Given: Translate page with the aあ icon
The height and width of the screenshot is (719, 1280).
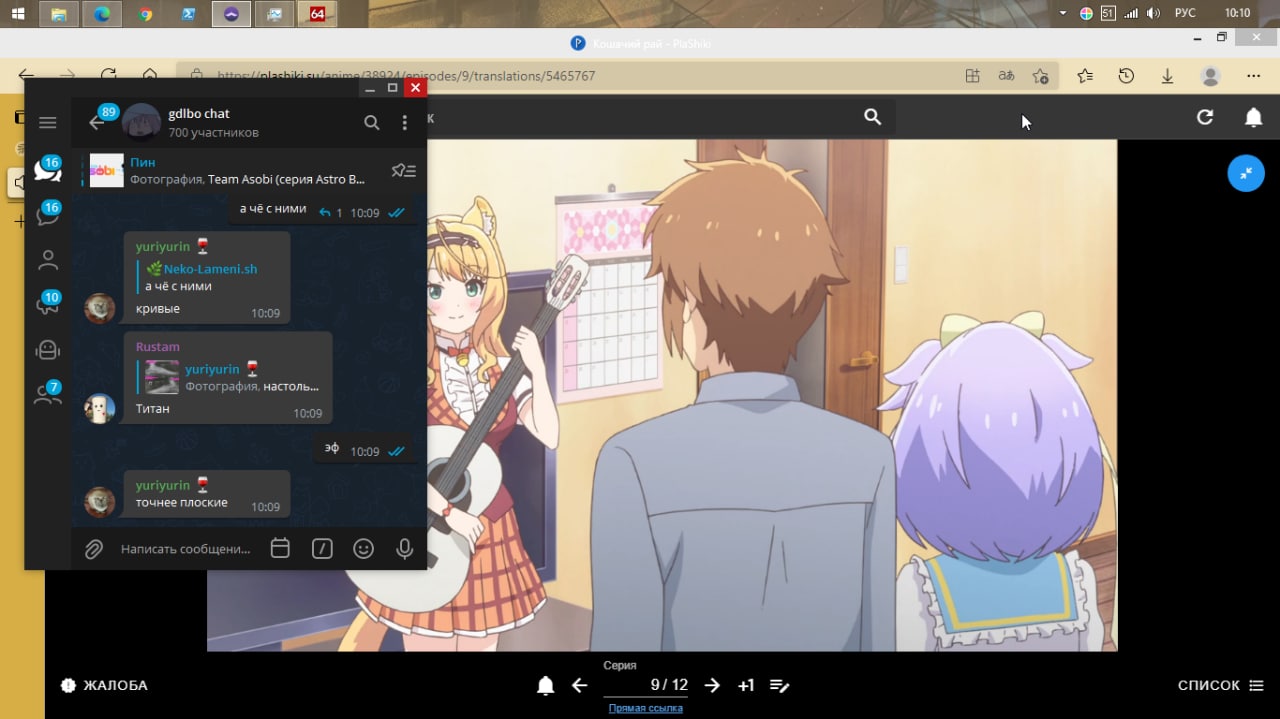Looking at the screenshot, I should (x=1006, y=76).
